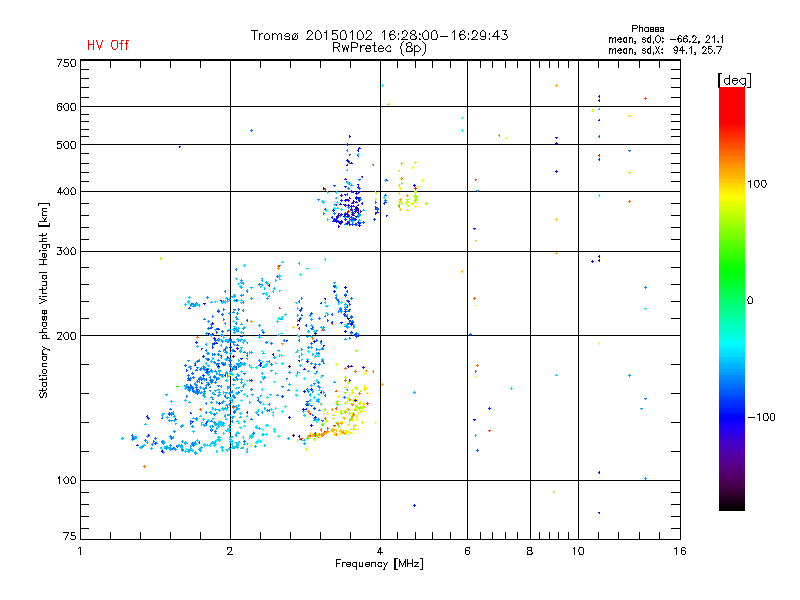This screenshot has width=800, height=600.
Task: Click the 'mean, sd,O: -66.2, 21.1' line
Action: click(x=665, y=39)
